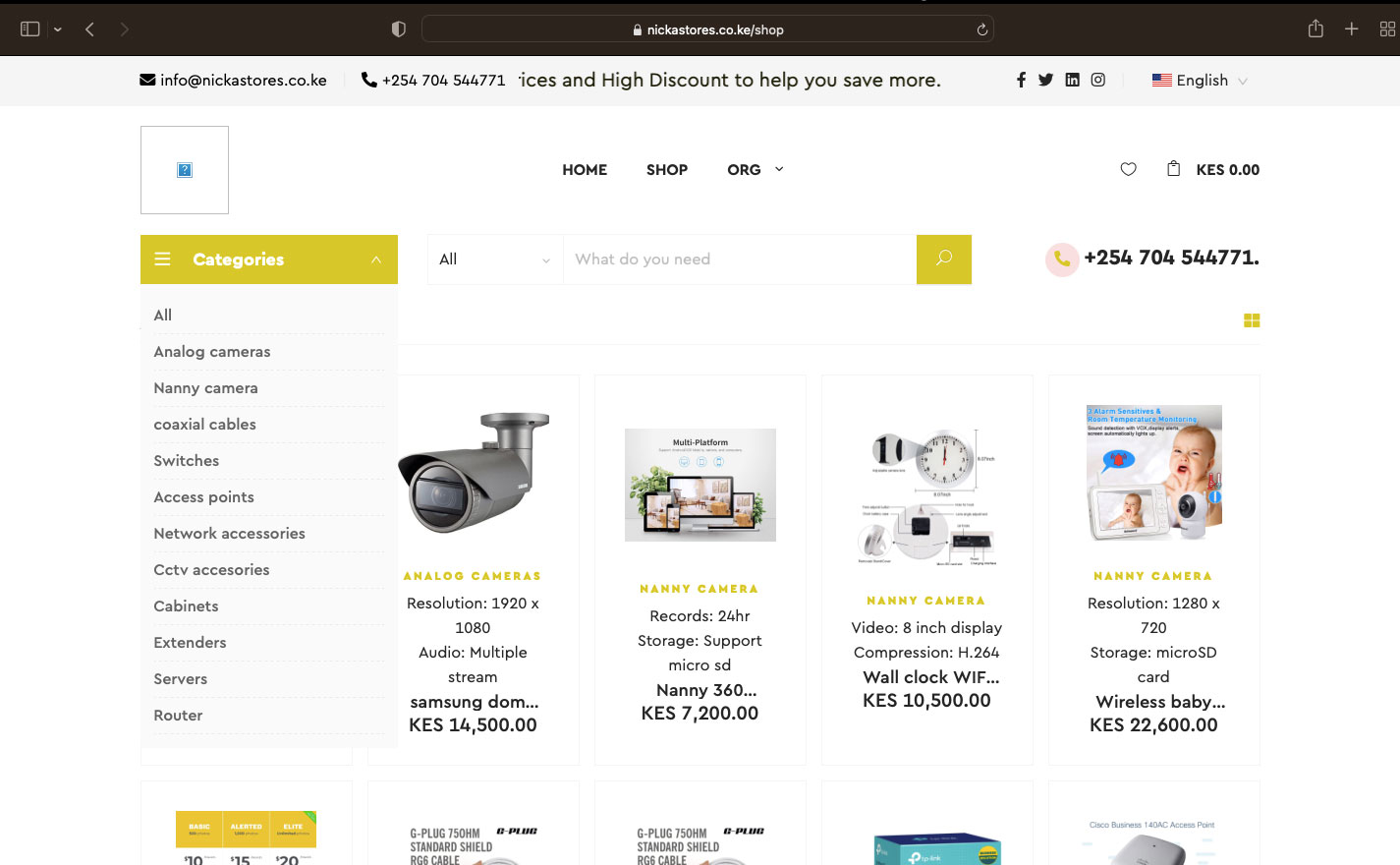Image resolution: width=1400 pixels, height=865 pixels.
Task: Reload the page via refresh icon
Action: point(981,29)
